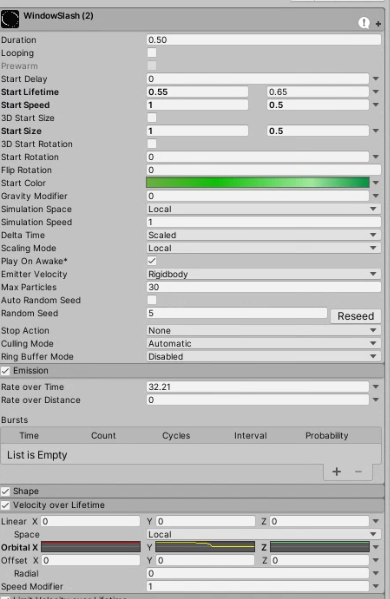The image size is (390, 599).
Task: Open Orbital velocity mode dropdown arrow
Action: [x=376, y=547]
